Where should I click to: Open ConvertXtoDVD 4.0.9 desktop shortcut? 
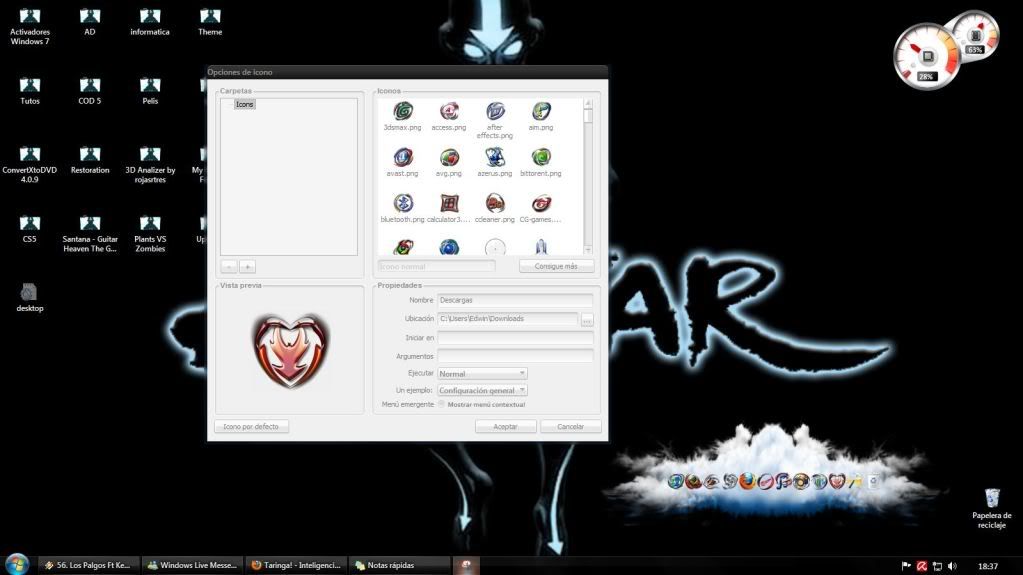click(29, 165)
